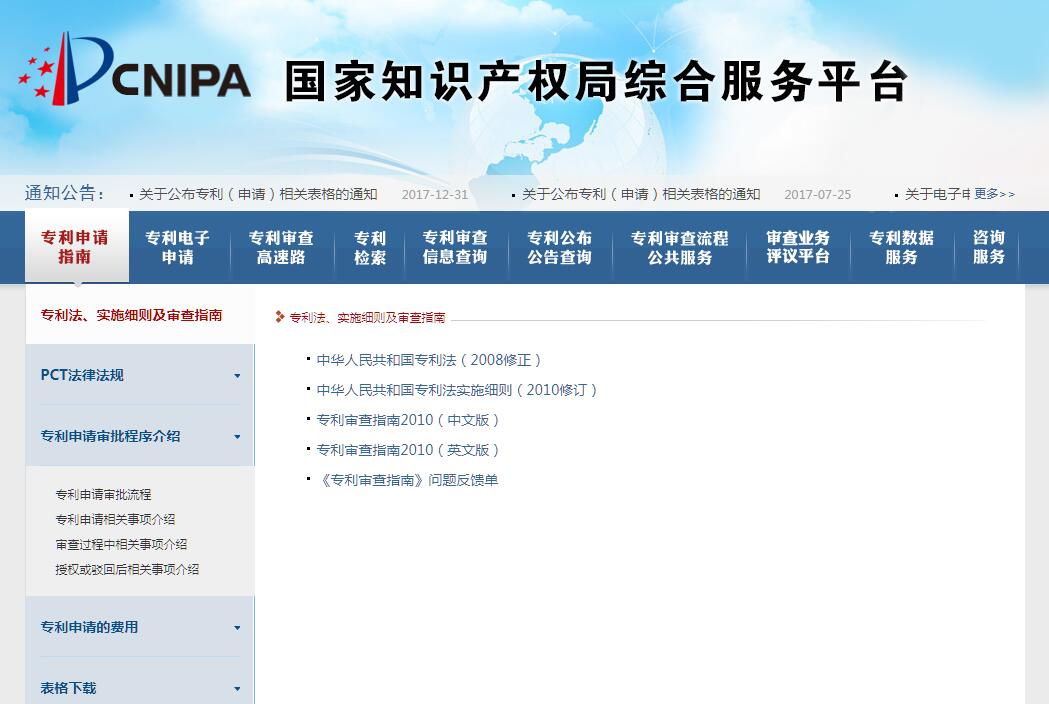Switch to the 专利数据服务 tab
1049x704 pixels.
click(901, 247)
